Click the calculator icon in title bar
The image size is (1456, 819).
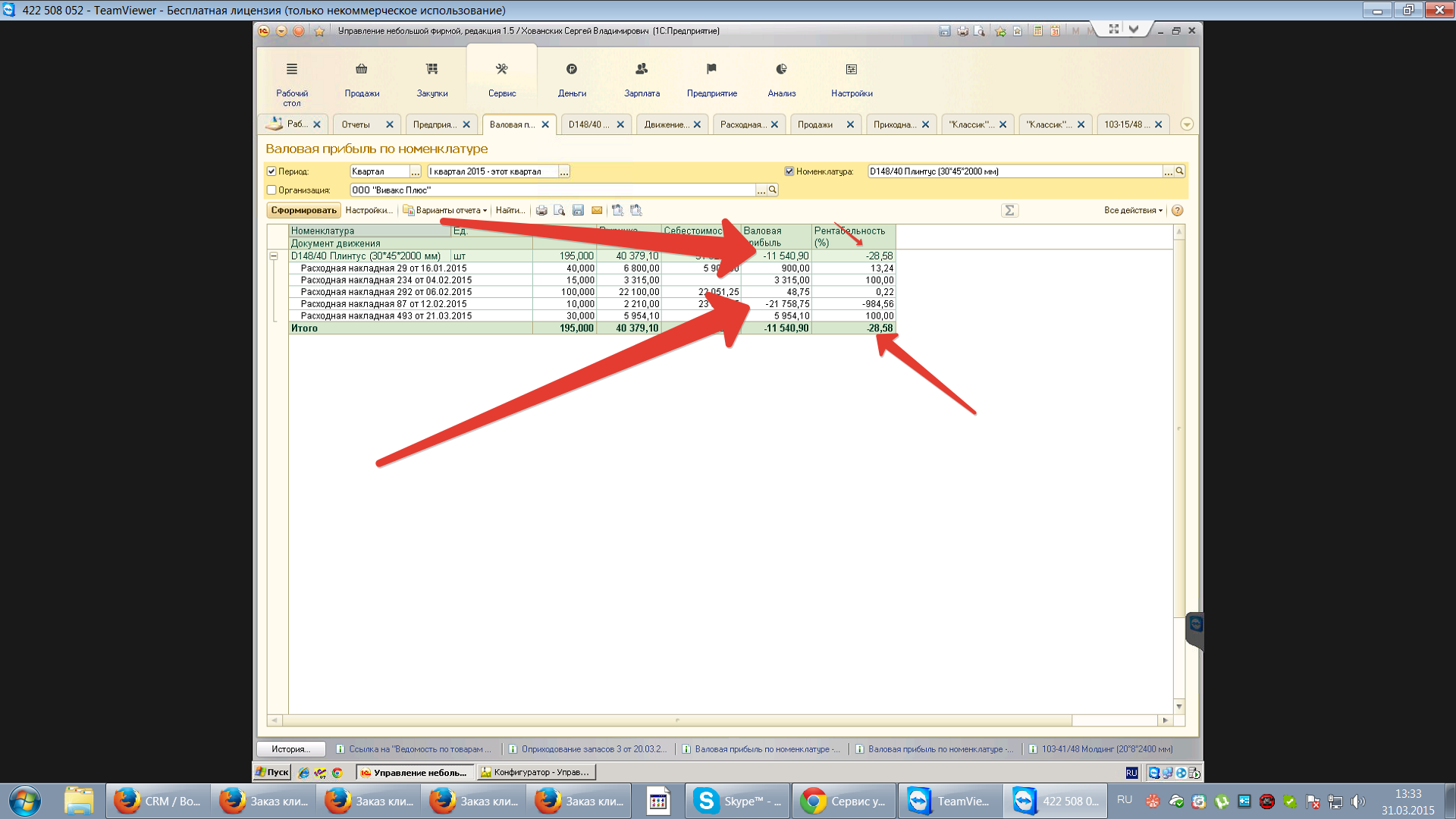(1037, 31)
